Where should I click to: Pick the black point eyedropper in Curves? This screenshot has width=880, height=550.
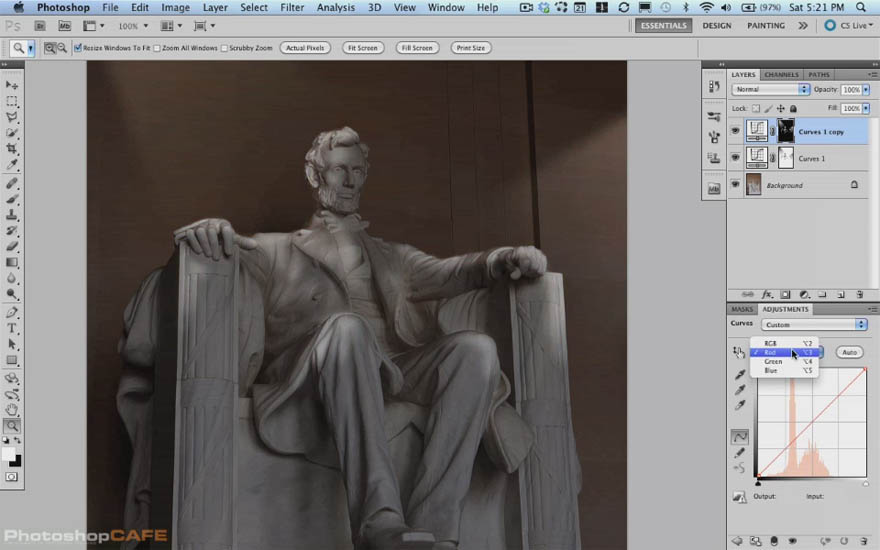click(x=740, y=374)
